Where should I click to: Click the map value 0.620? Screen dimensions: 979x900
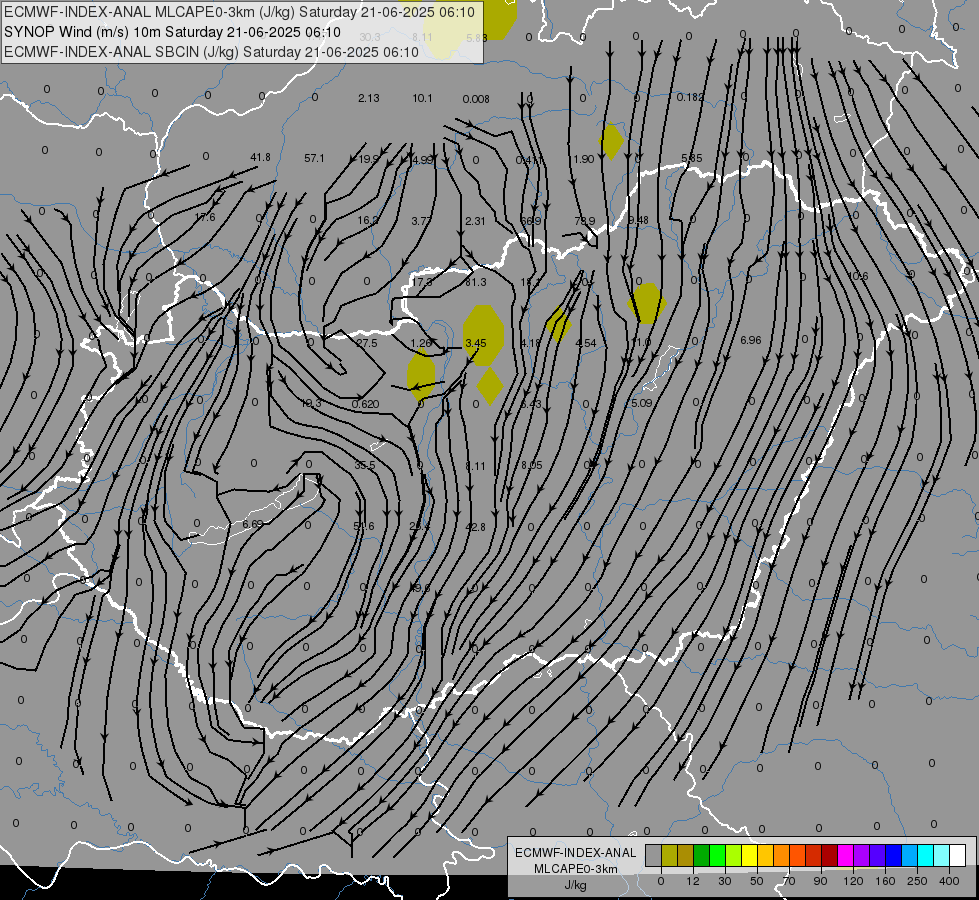point(365,404)
